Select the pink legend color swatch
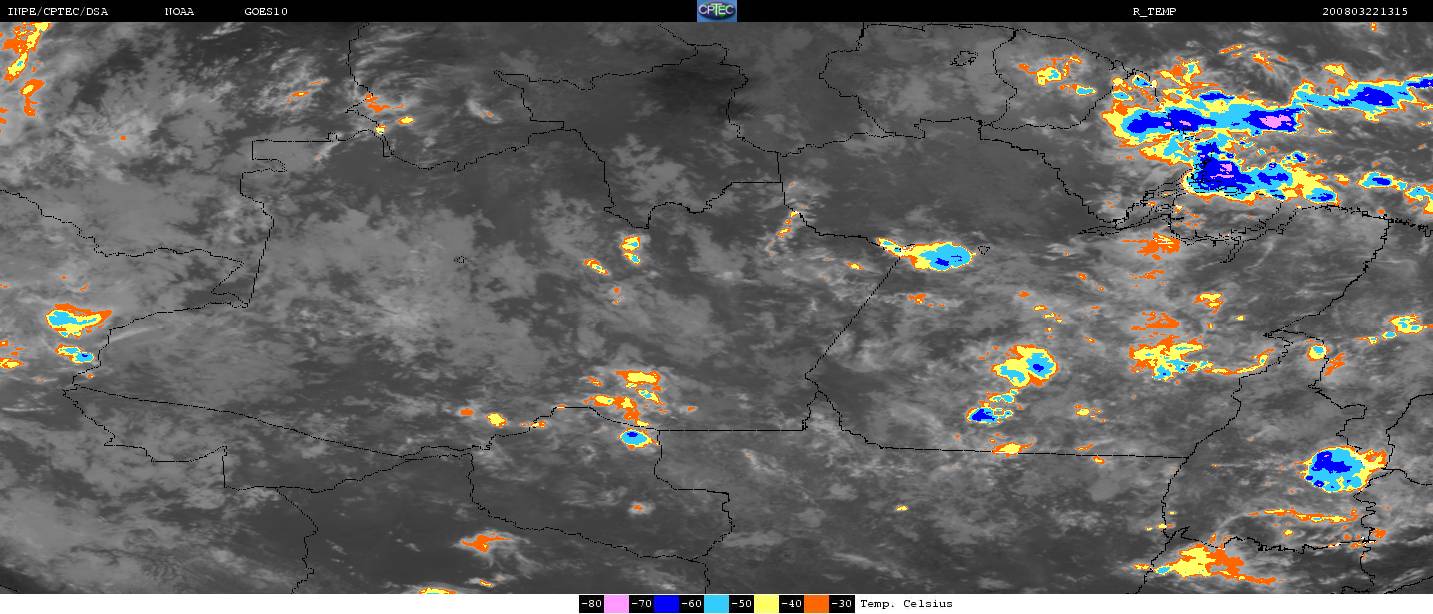This screenshot has height=614, width=1433. click(616, 603)
